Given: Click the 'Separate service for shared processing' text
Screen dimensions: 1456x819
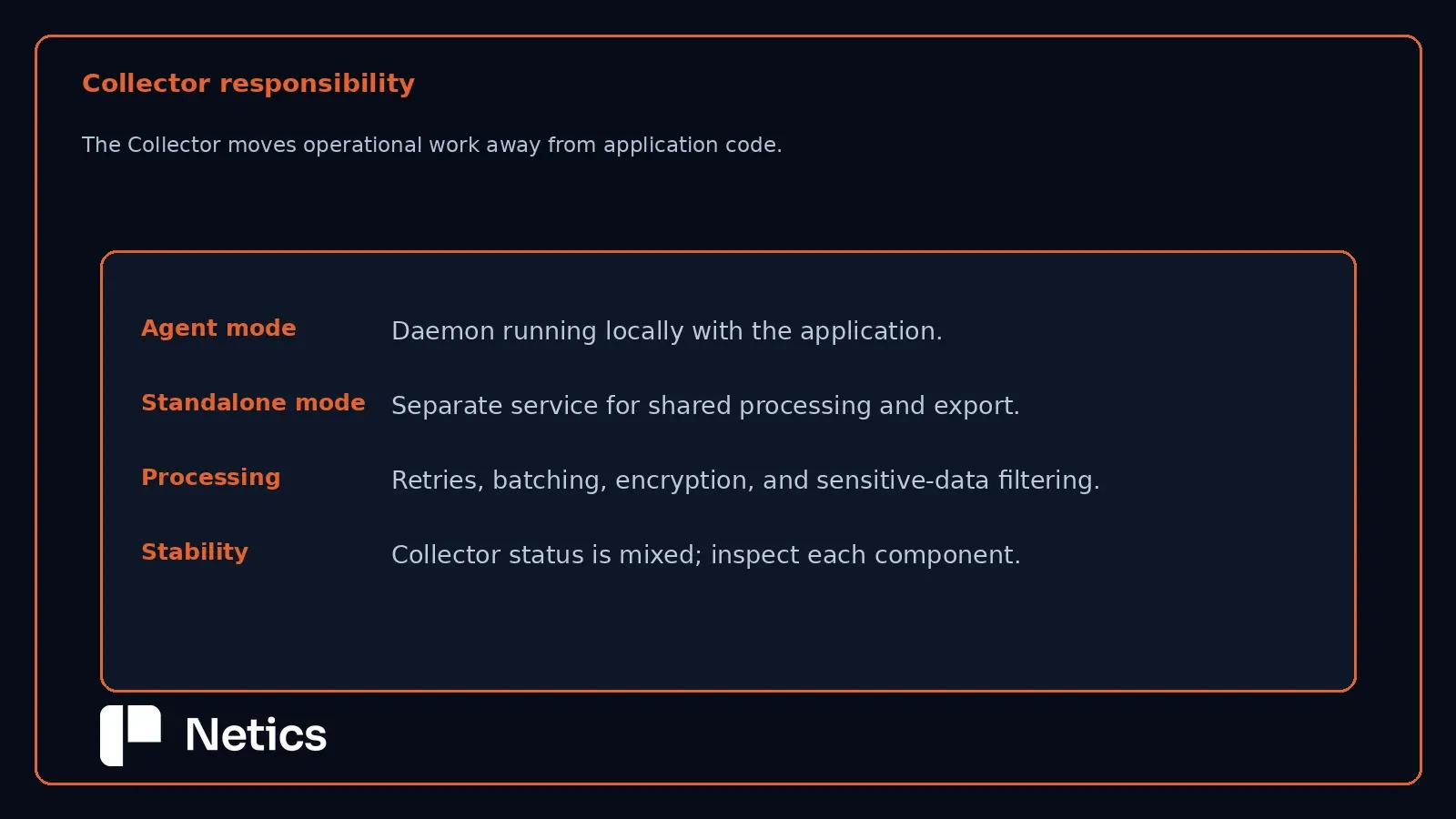Looking at the screenshot, I should click(x=705, y=406).
